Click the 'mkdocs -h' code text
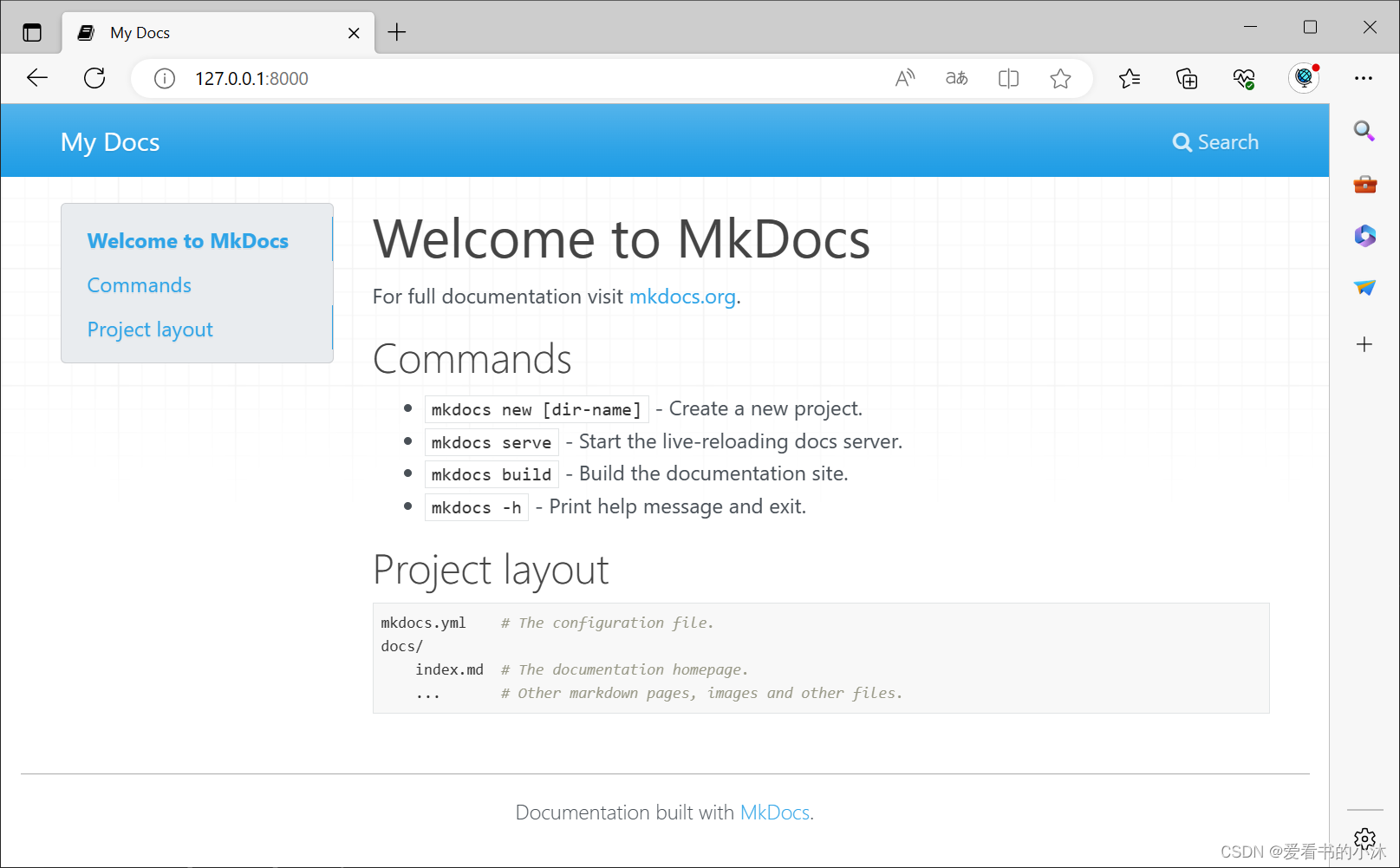 [477, 507]
